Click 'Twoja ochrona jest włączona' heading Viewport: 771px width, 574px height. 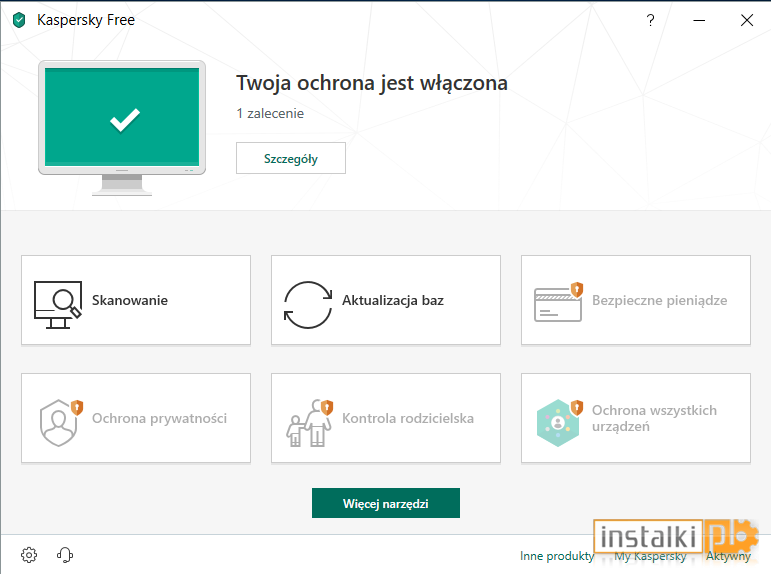pyautogui.click(x=372, y=83)
